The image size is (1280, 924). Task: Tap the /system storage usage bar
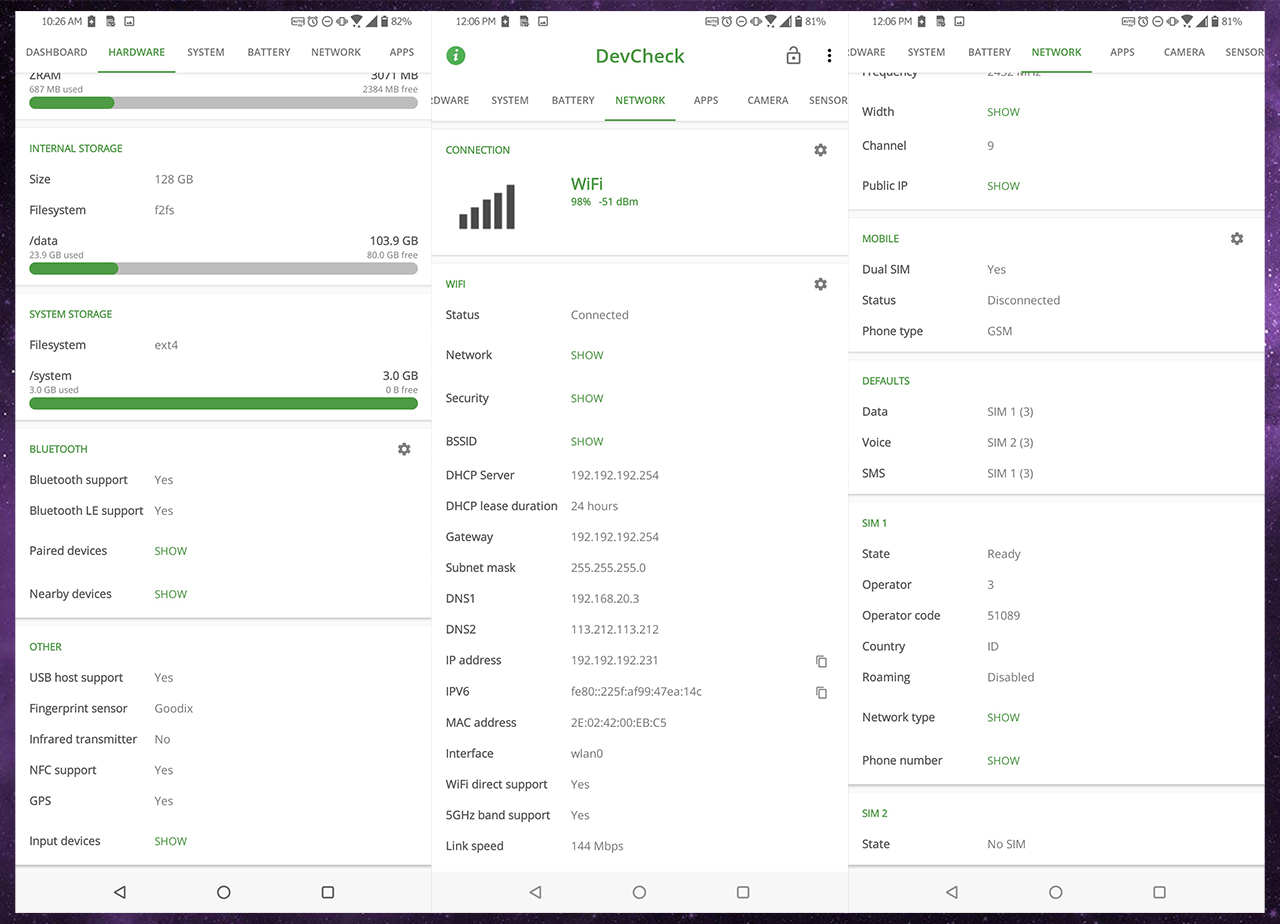(x=223, y=403)
